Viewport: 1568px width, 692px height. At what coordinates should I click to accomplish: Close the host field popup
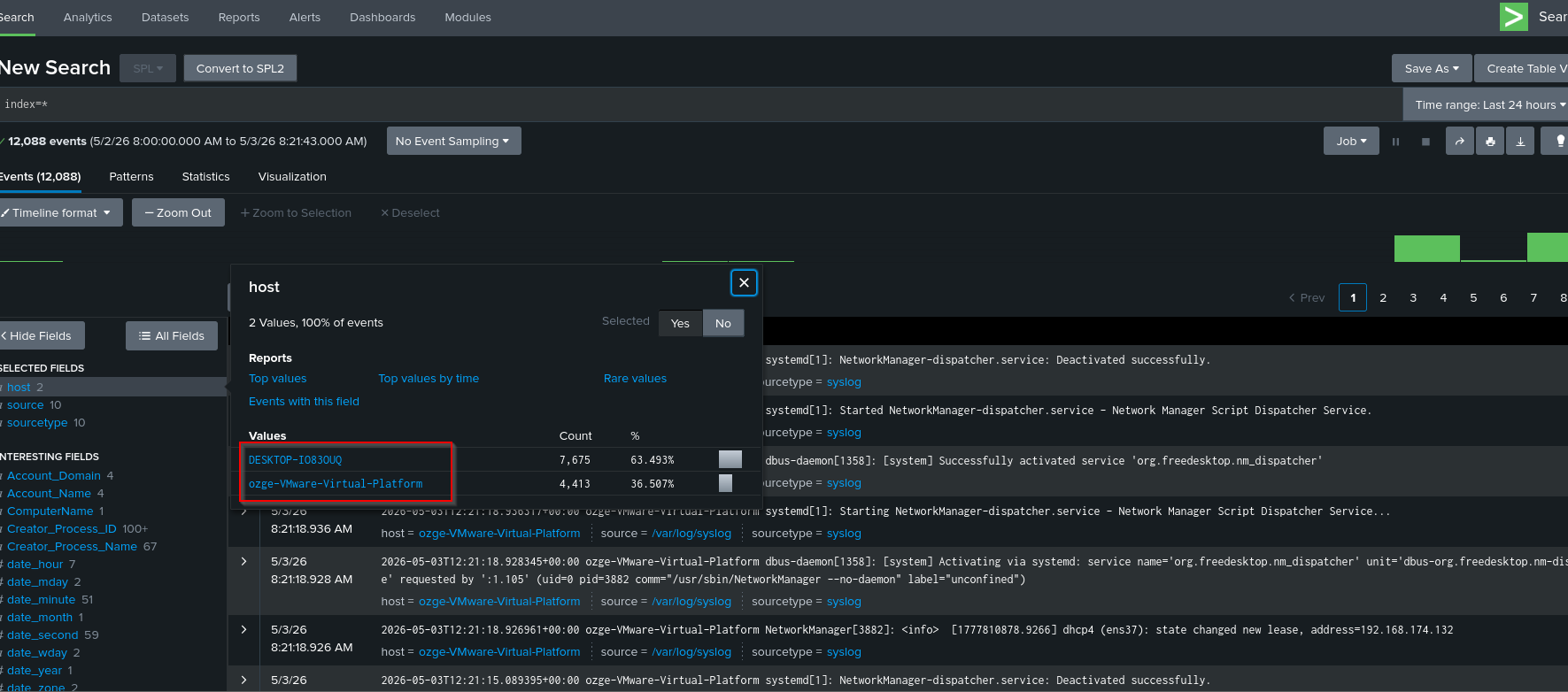click(x=744, y=282)
